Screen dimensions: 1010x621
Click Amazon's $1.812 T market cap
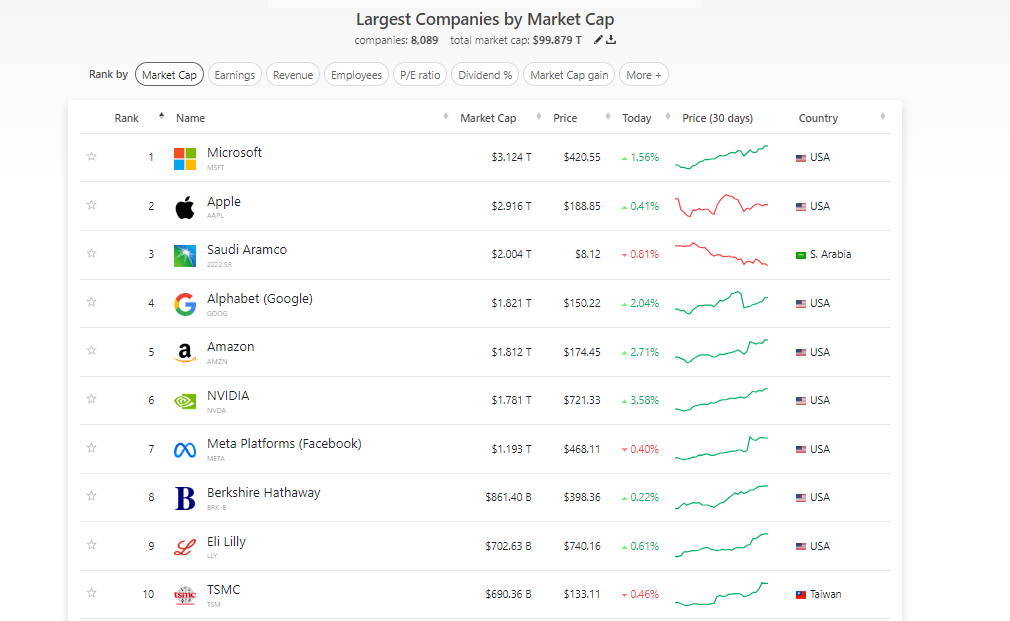pos(511,352)
